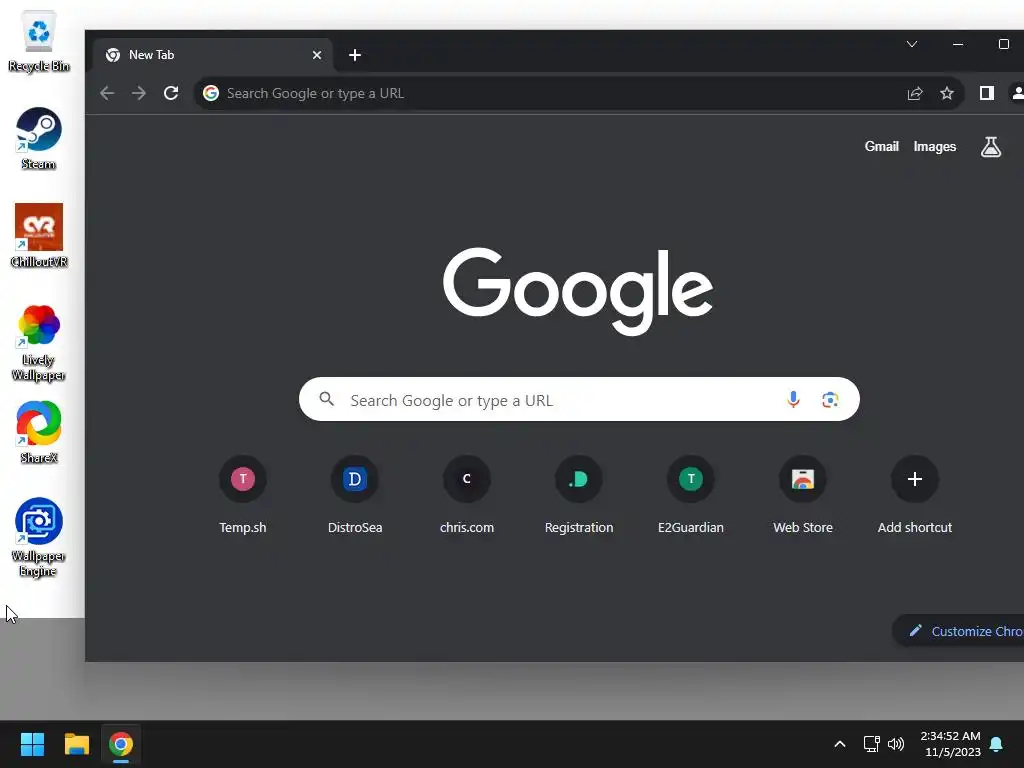1024x768 pixels.
Task: Click the magnifier icon in the search box
Action: coord(327,399)
